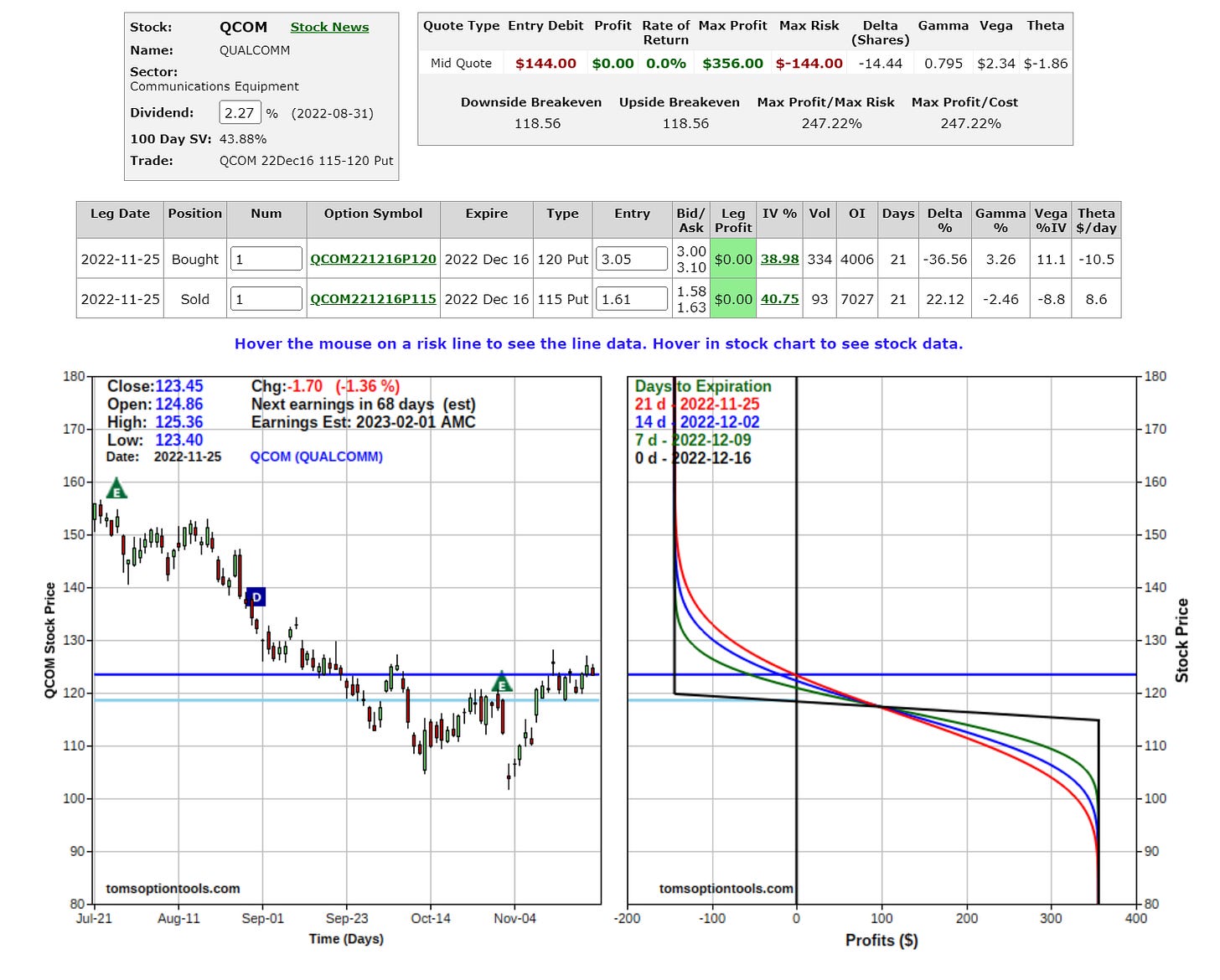Click the Gamma value 0.795
The width and height of the screenshot is (1220, 980).
tap(943, 63)
